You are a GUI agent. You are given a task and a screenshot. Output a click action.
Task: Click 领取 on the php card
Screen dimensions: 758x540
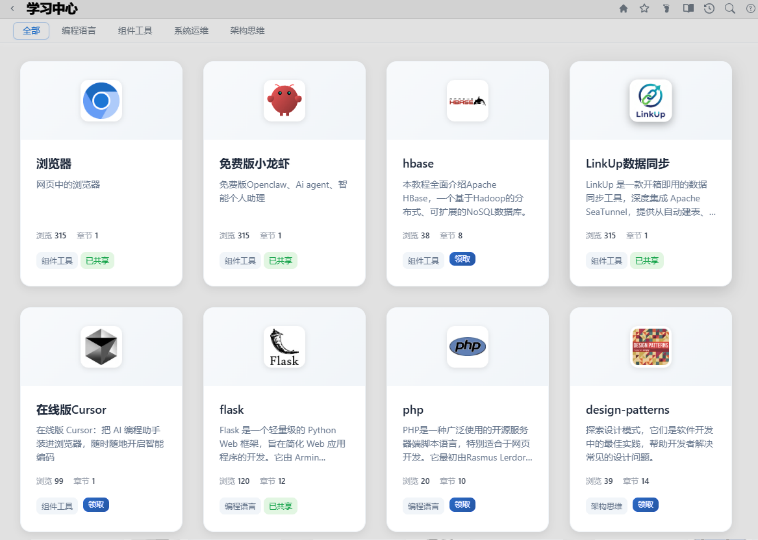click(462, 505)
